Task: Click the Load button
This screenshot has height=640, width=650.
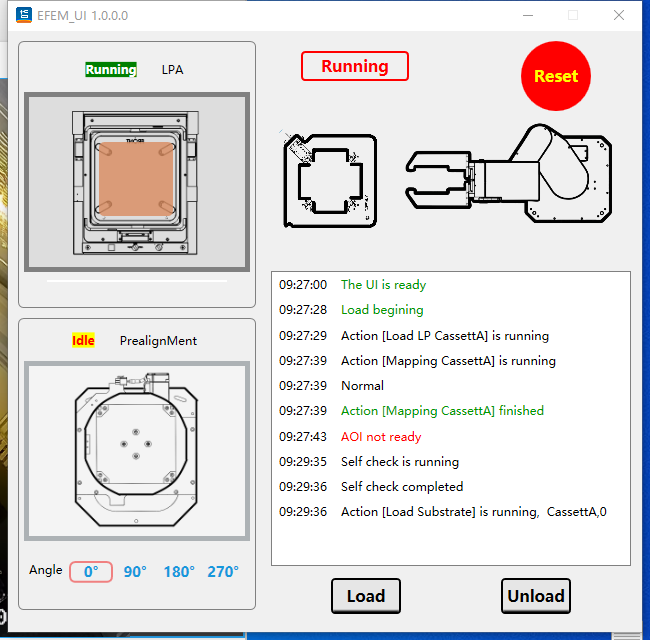Action: [366, 596]
